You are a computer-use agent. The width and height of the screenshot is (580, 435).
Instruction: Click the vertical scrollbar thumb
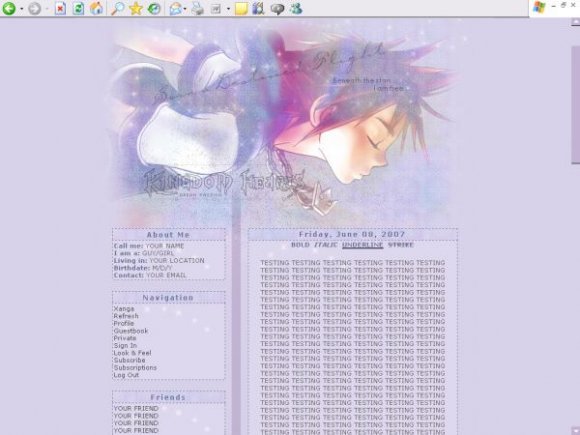(x=576, y=104)
